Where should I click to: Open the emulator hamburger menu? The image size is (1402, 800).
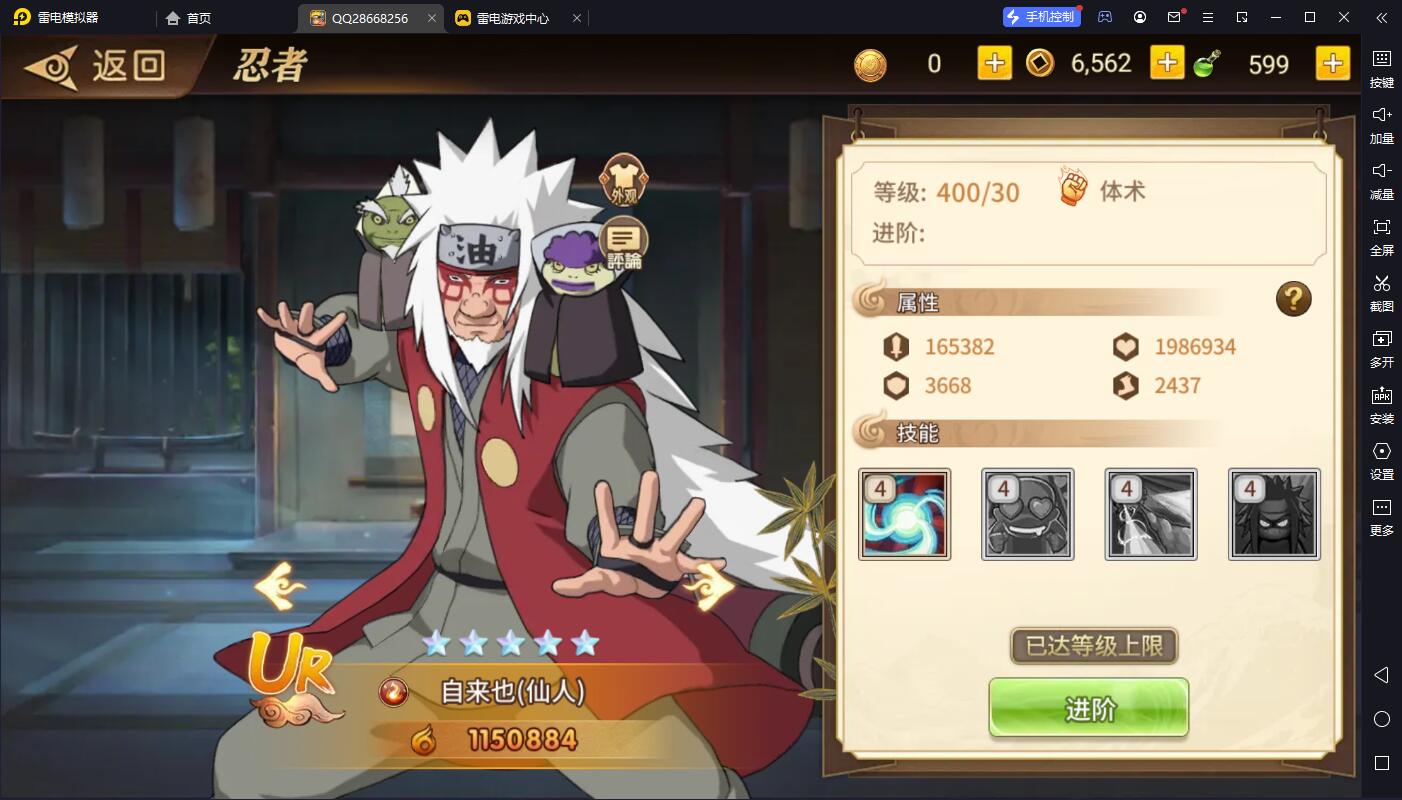click(1207, 17)
